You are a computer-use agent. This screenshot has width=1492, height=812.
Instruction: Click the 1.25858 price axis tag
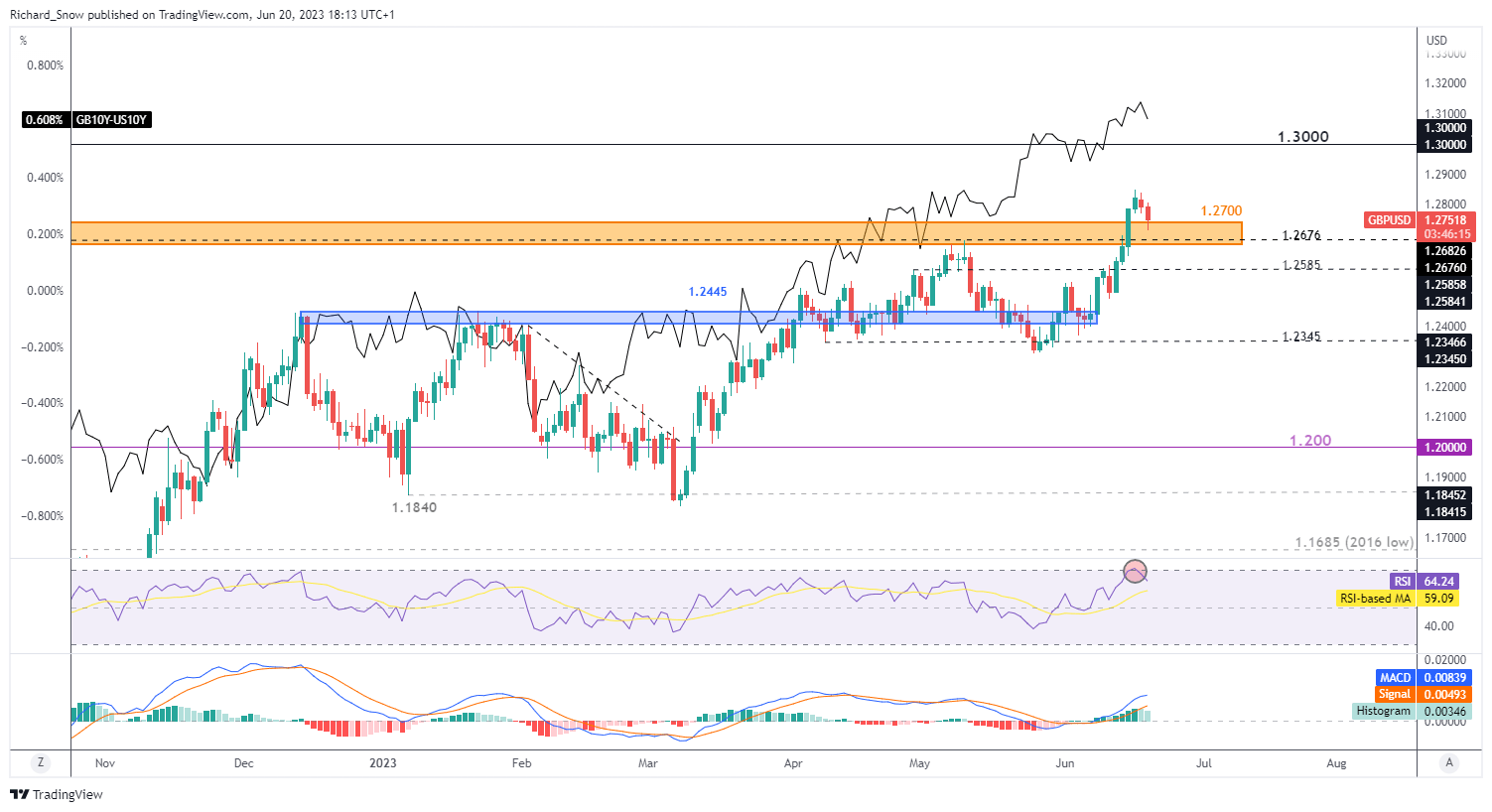pyautogui.click(x=1445, y=285)
